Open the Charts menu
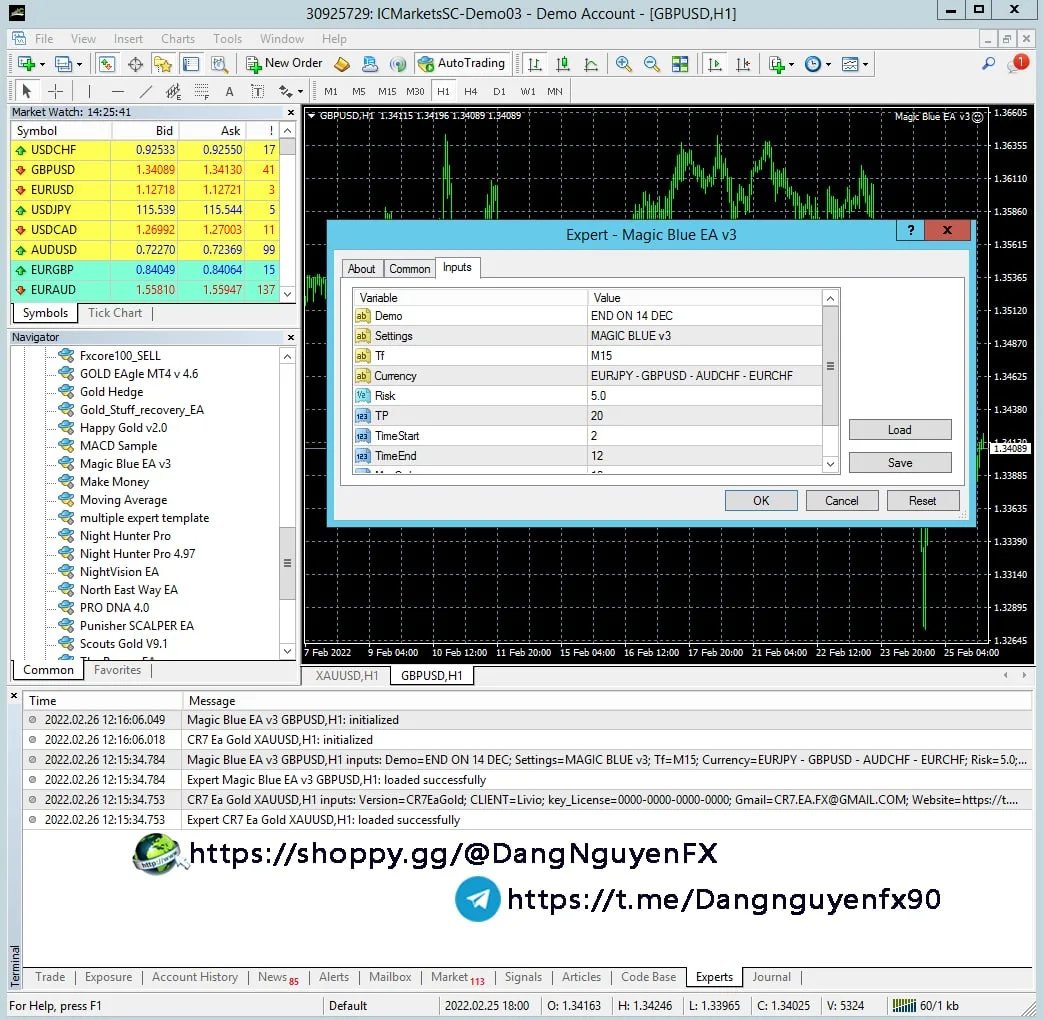The width and height of the screenshot is (1043, 1019). click(178, 39)
